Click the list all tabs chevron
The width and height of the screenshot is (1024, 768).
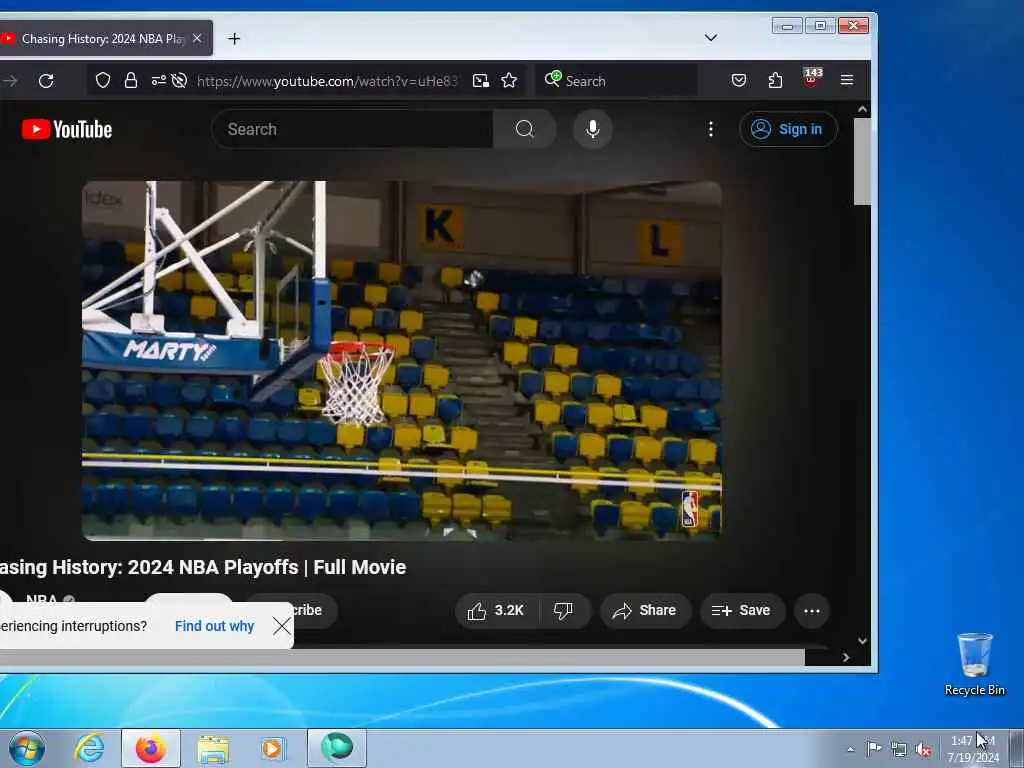point(711,38)
